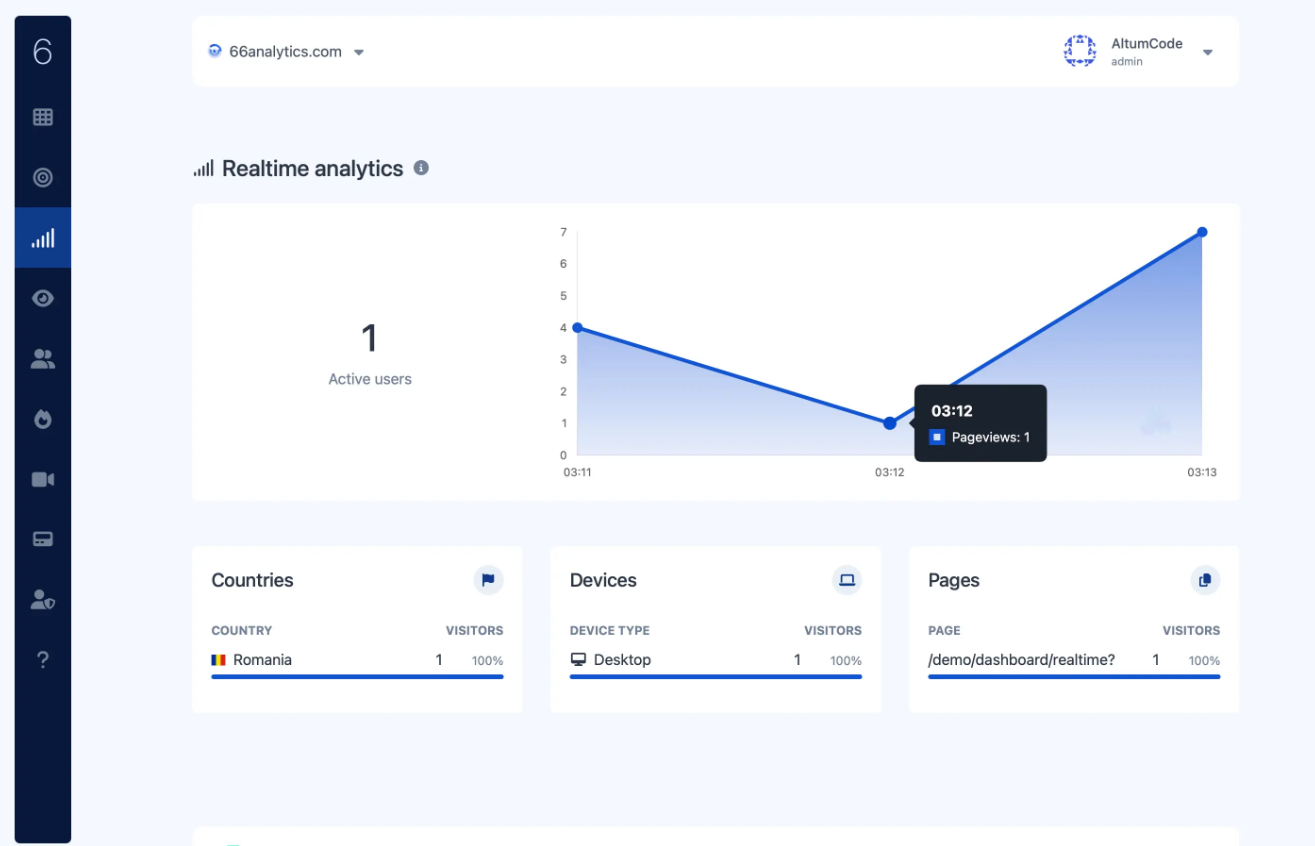Image resolution: width=1315 pixels, height=846 pixels.
Task: Select the realtime signal bars sidebar icon
Action: point(42,238)
